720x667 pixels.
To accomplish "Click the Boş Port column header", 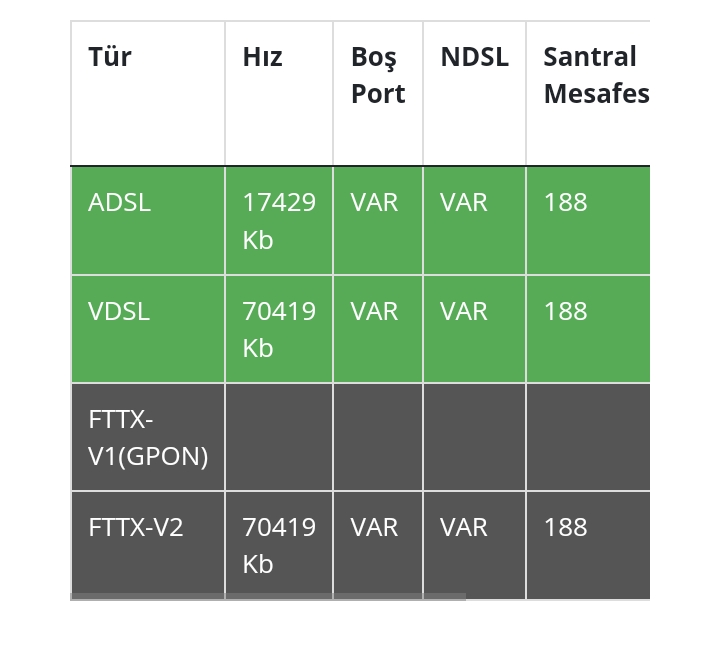I will pos(377,75).
